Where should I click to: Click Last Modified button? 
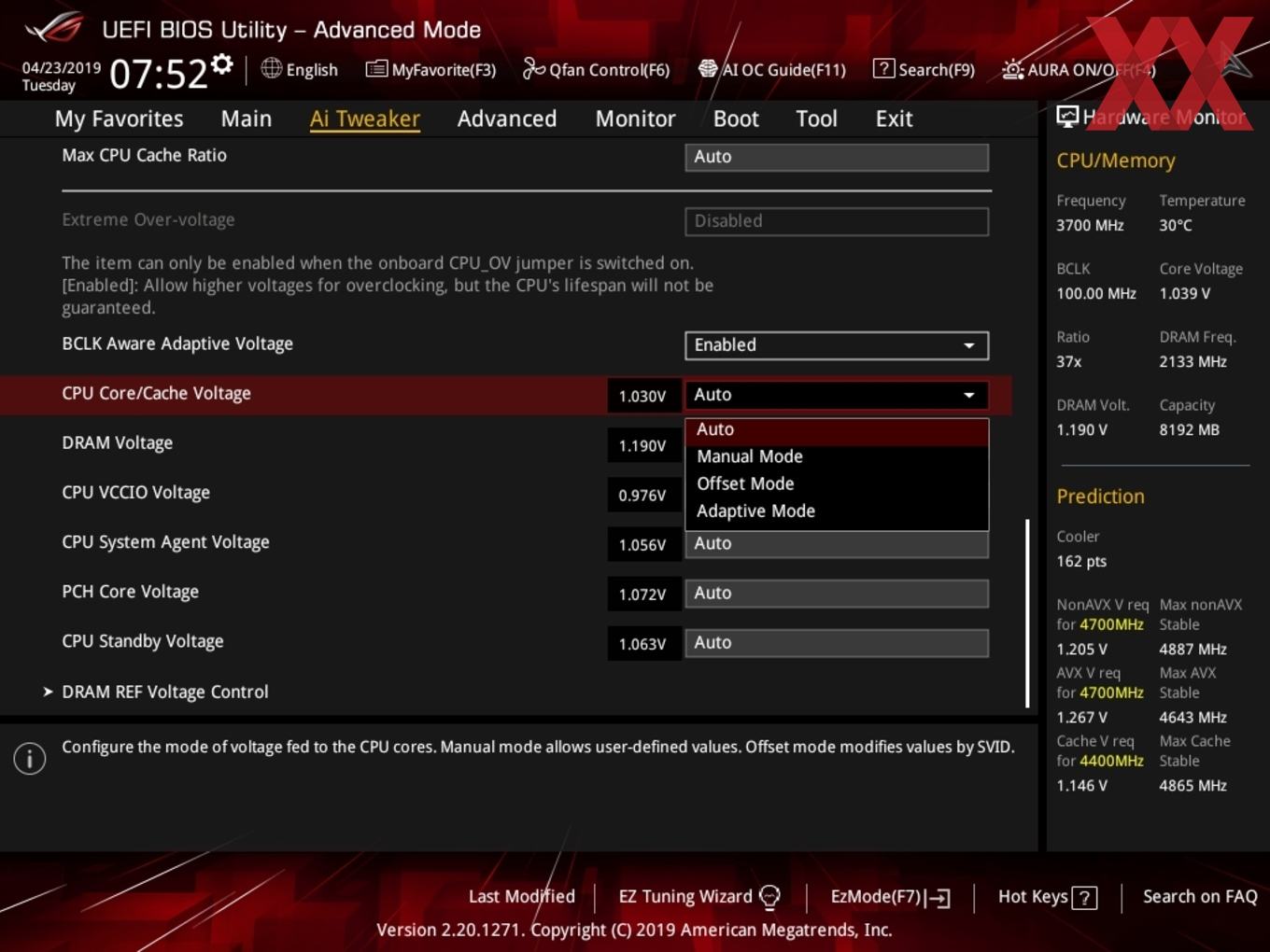(x=521, y=897)
